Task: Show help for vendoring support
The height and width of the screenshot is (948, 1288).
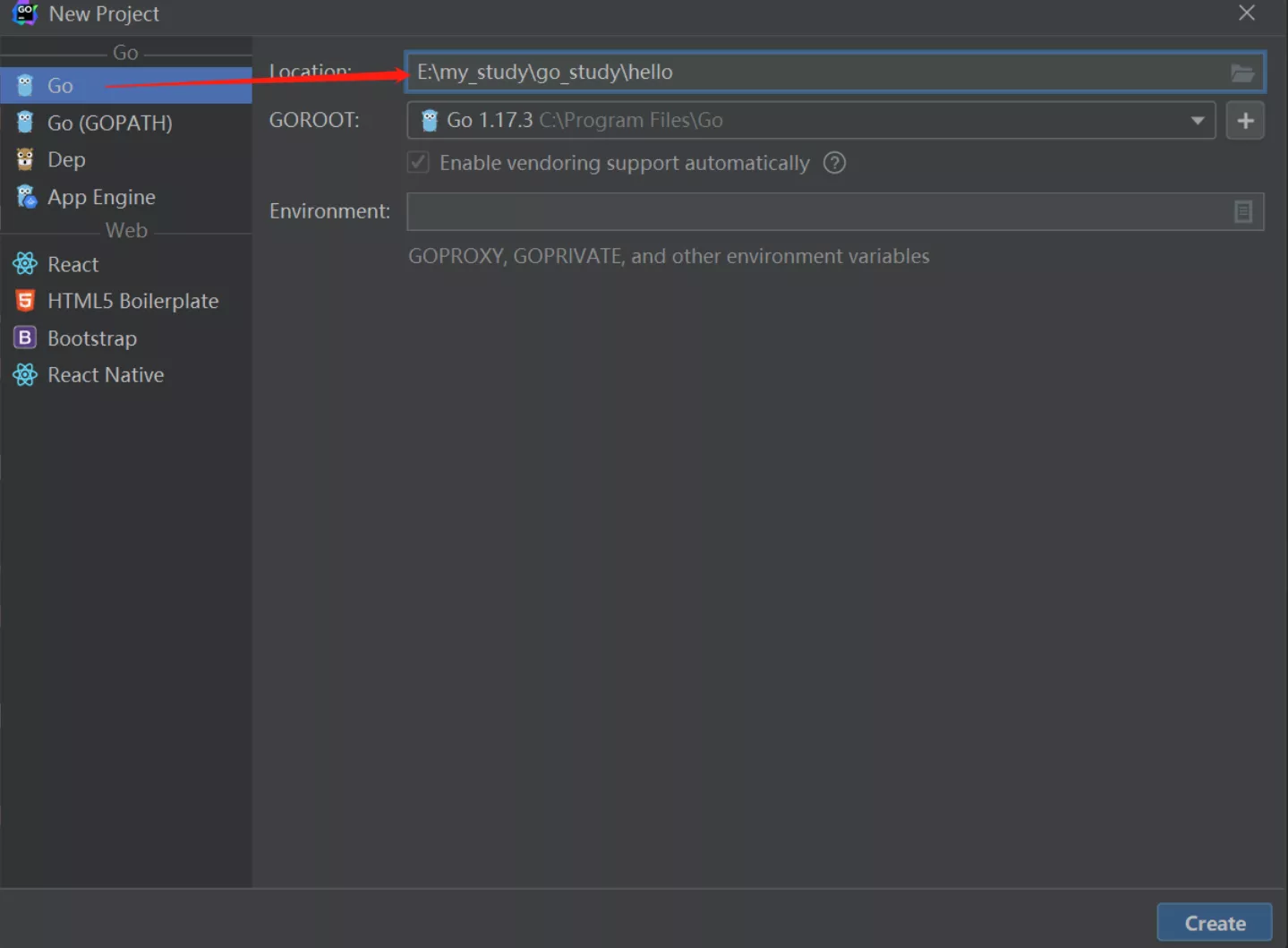Action: tap(834, 163)
